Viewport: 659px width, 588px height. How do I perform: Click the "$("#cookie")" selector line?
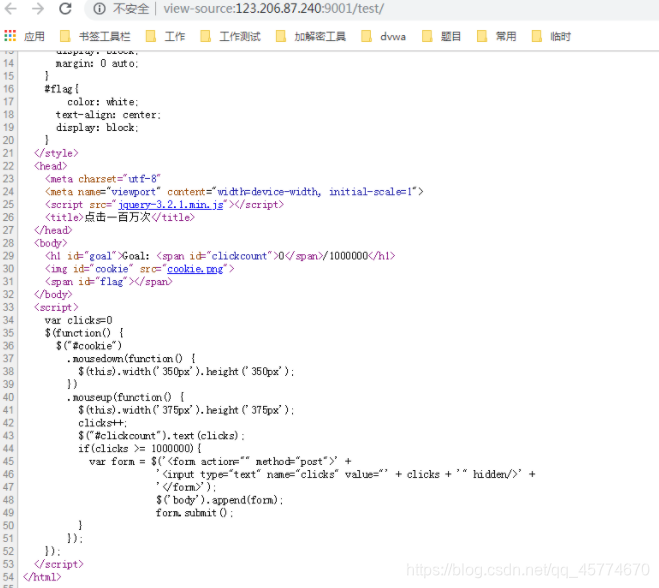pos(89,346)
